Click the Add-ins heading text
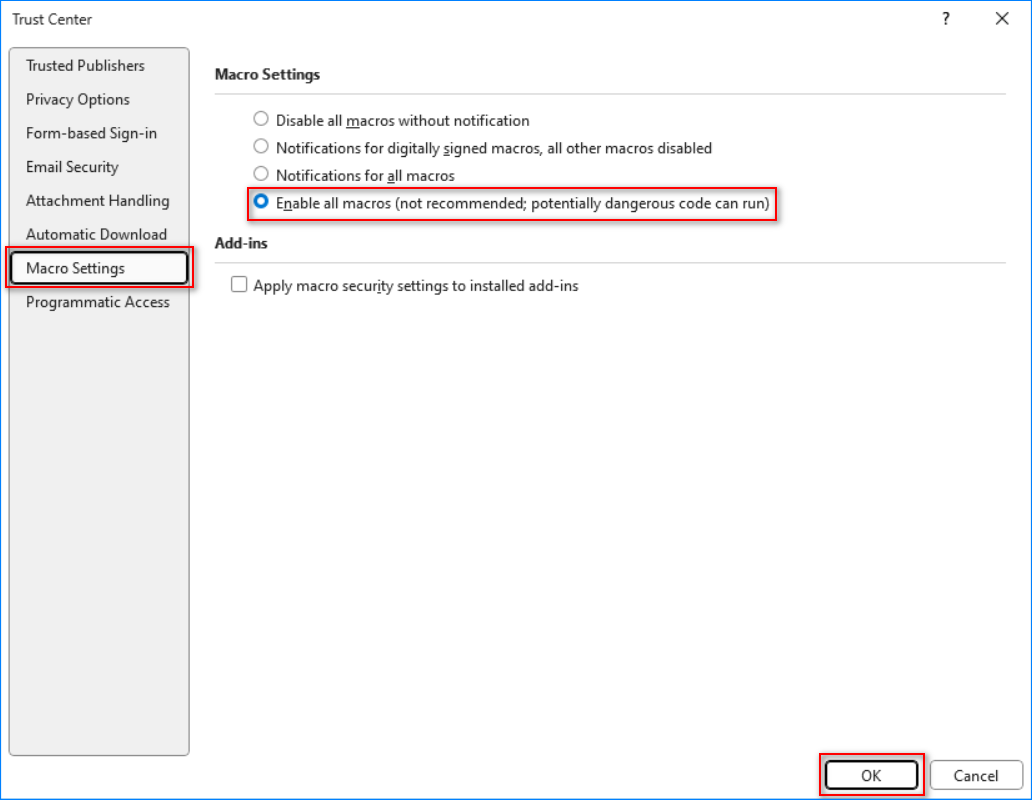Image resolution: width=1032 pixels, height=800 pixels. pyautogui.click(x=241, y=243)
